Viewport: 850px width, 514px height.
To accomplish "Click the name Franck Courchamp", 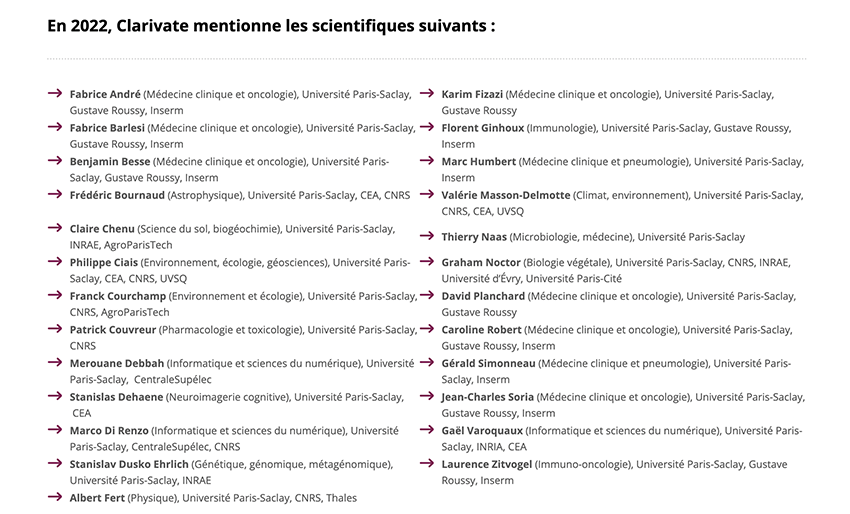I will pos(118,296).
